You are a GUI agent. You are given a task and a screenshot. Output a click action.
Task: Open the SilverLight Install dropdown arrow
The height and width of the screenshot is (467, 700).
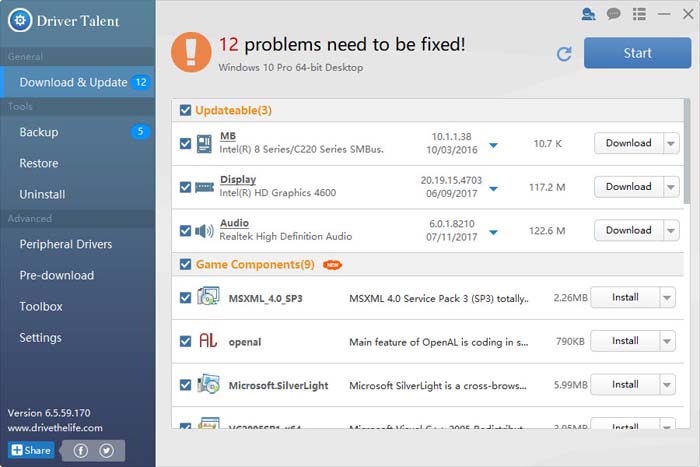tap(667, 384)
